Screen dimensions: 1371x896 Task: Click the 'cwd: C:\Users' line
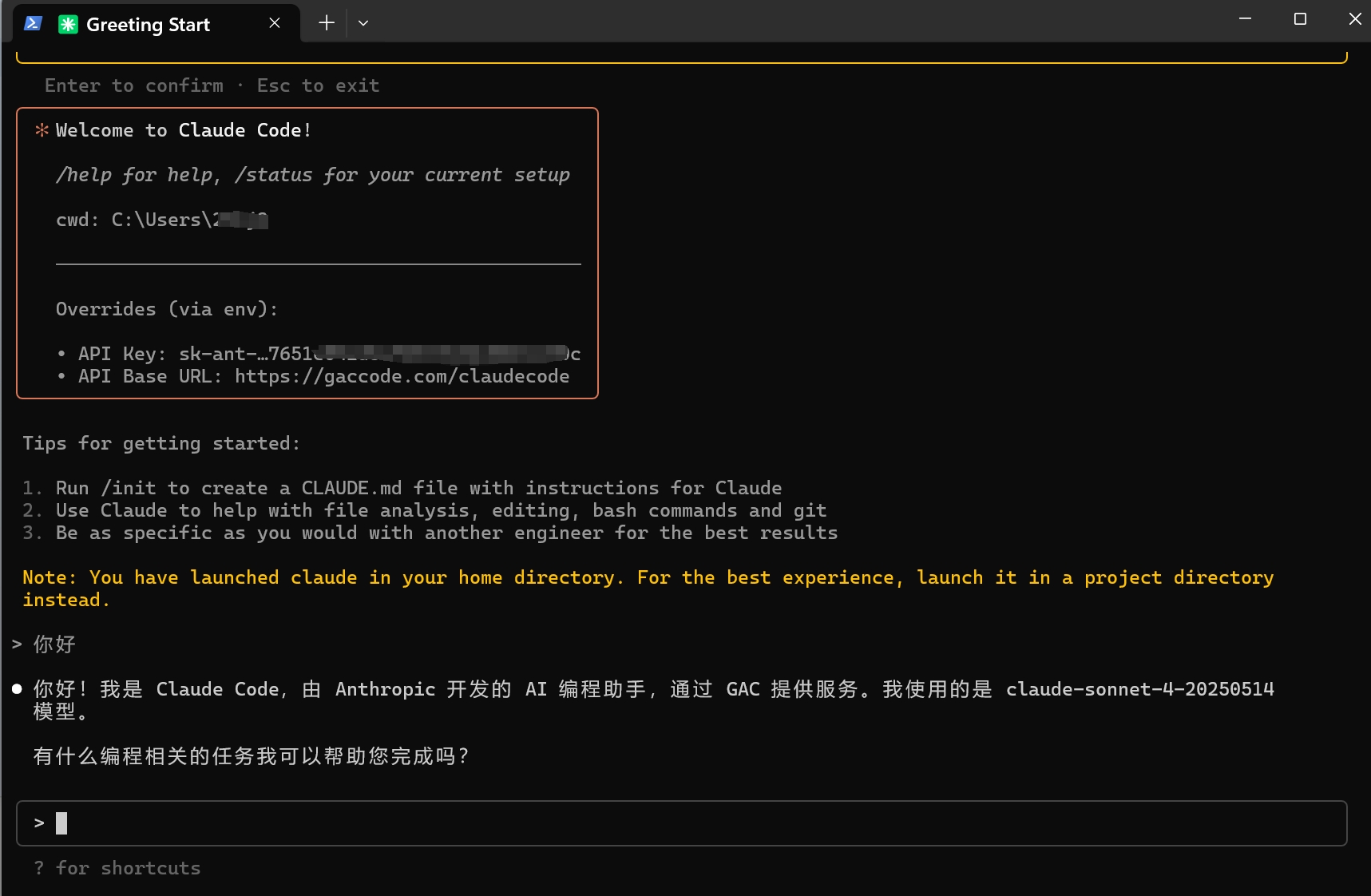pyautogui.click(x=162, y=220)
